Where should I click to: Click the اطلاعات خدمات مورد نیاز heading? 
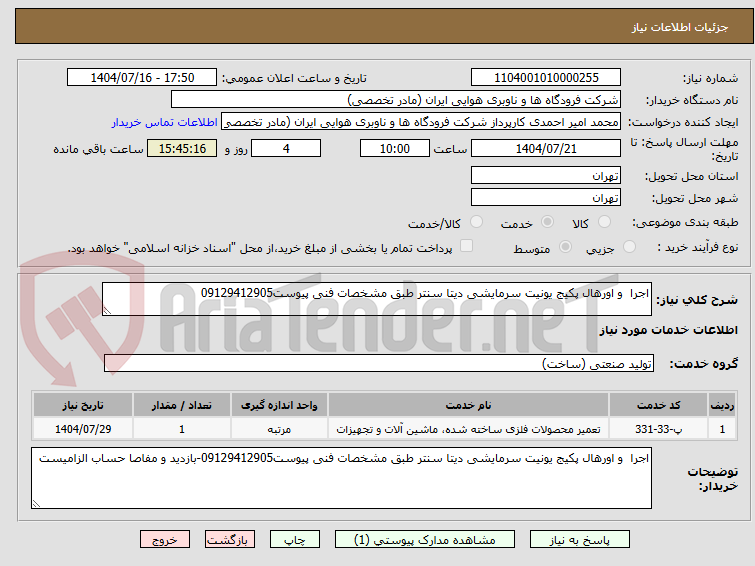[x=668, y=330]
